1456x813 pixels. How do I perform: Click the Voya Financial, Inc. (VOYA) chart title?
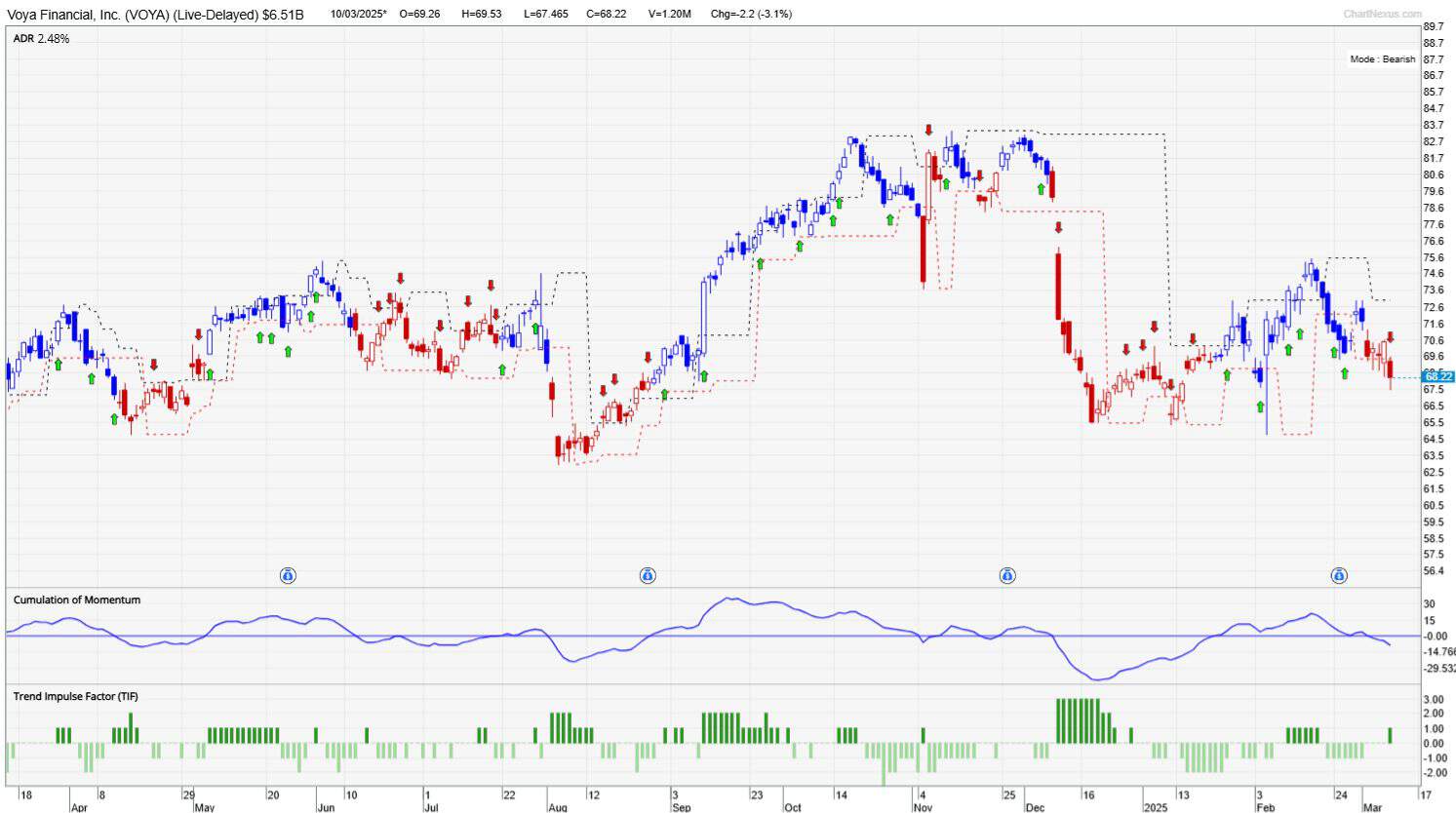point(156,15)
